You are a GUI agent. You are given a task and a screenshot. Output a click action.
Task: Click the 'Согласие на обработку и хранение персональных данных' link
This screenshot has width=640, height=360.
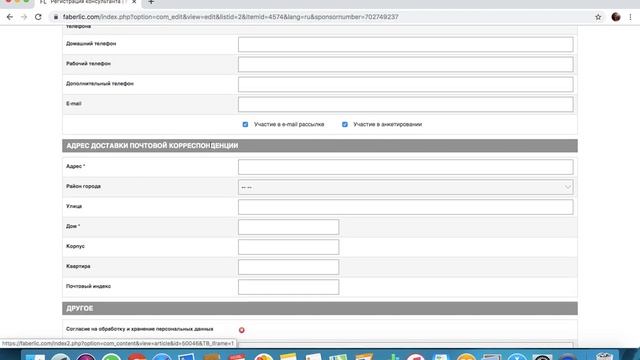140,329
